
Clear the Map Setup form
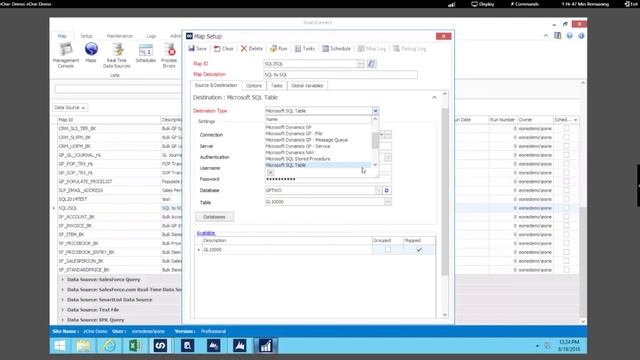[224, 49]
